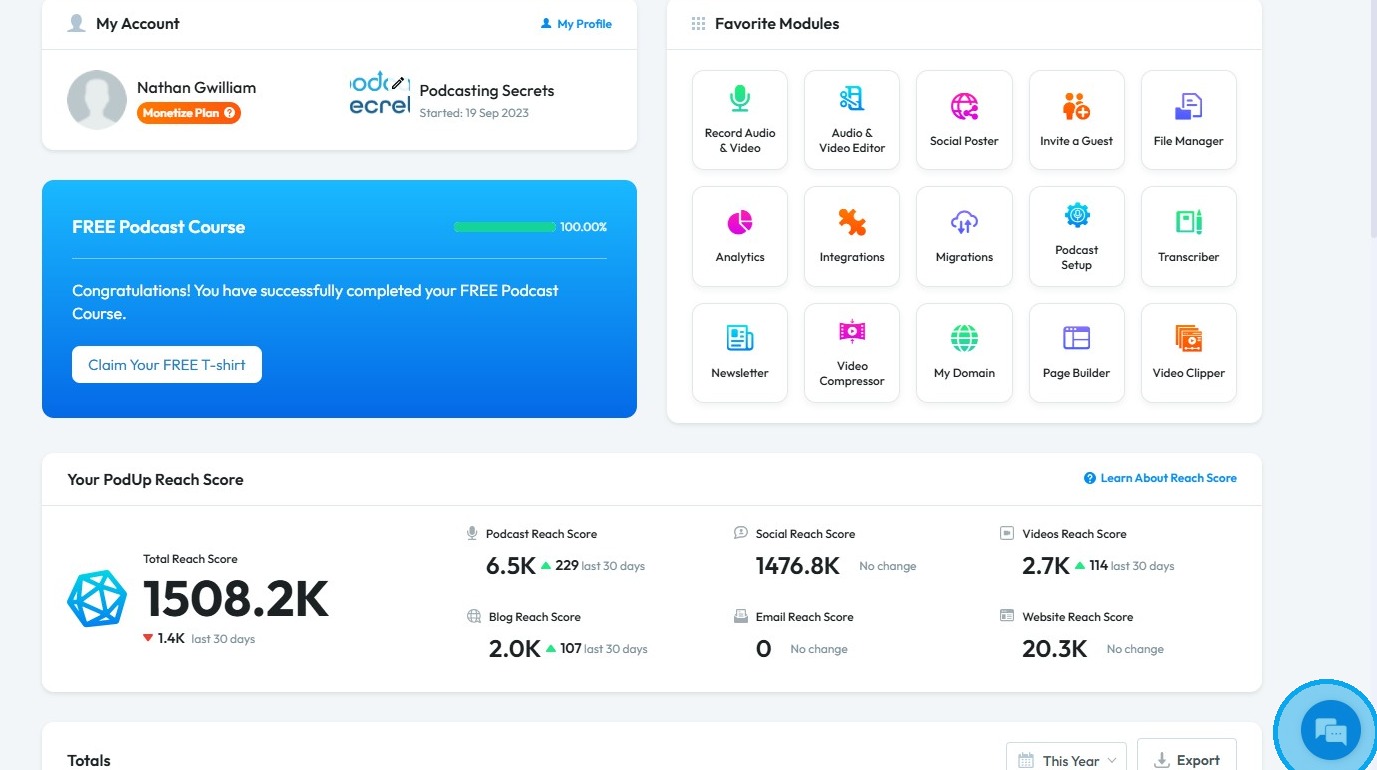The width and height of the screenshot is (1377, 770).
Task: Click the Email Reach Score icon
Action: click(741, 616)
